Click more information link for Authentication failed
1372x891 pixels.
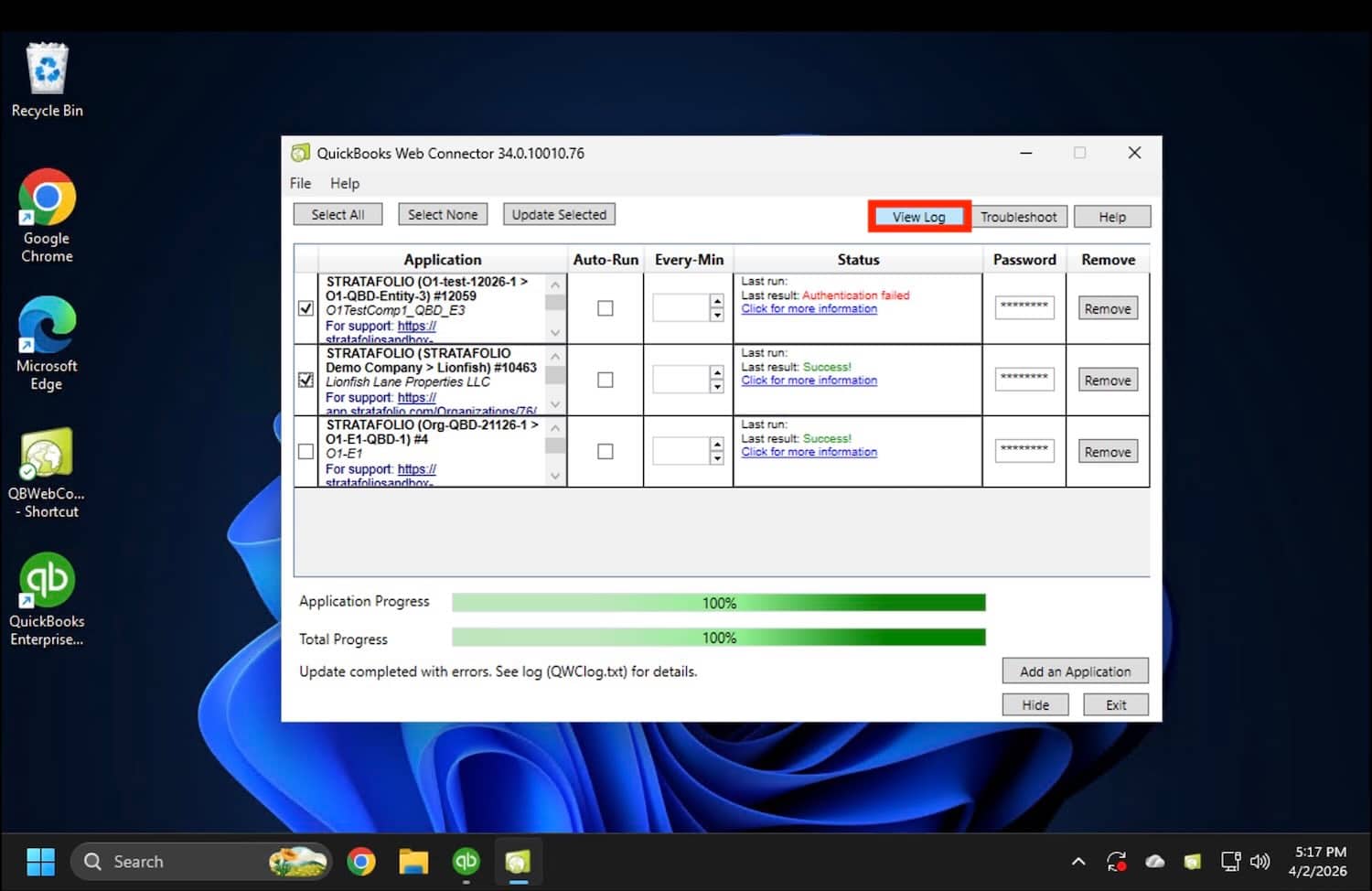(x=809, y=309)
